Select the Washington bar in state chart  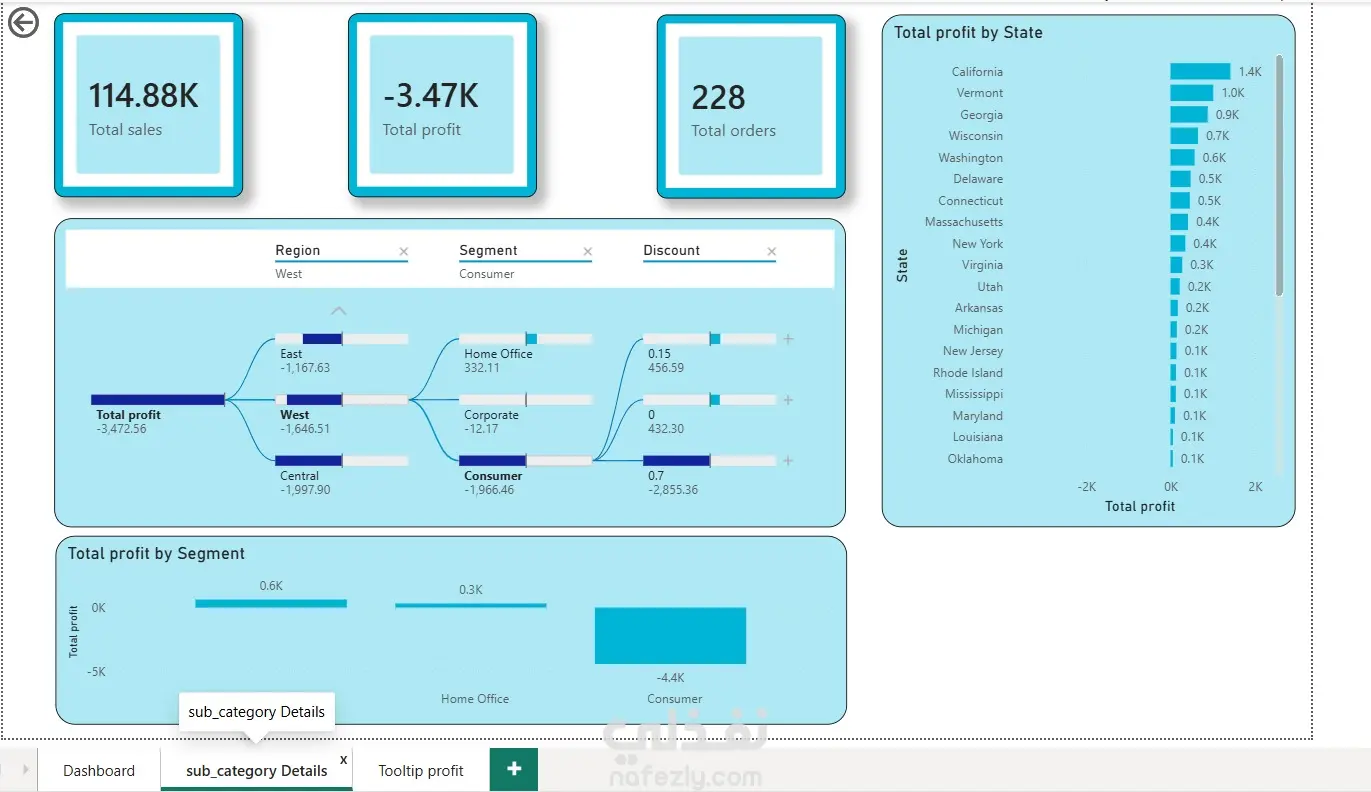click(x=1183, y=158)
